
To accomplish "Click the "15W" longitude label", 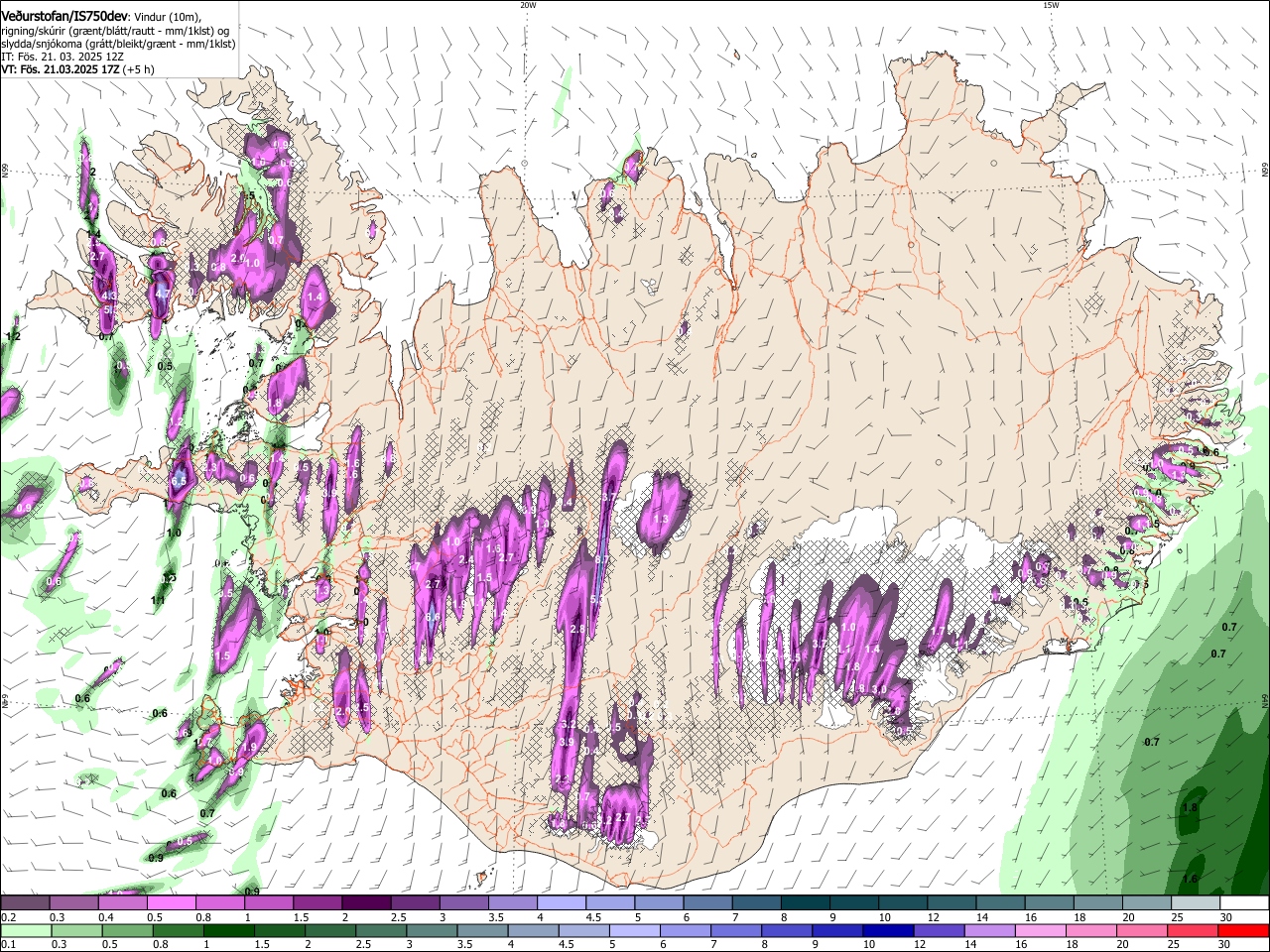I will pyautogui.click(x=1051, y=5).
